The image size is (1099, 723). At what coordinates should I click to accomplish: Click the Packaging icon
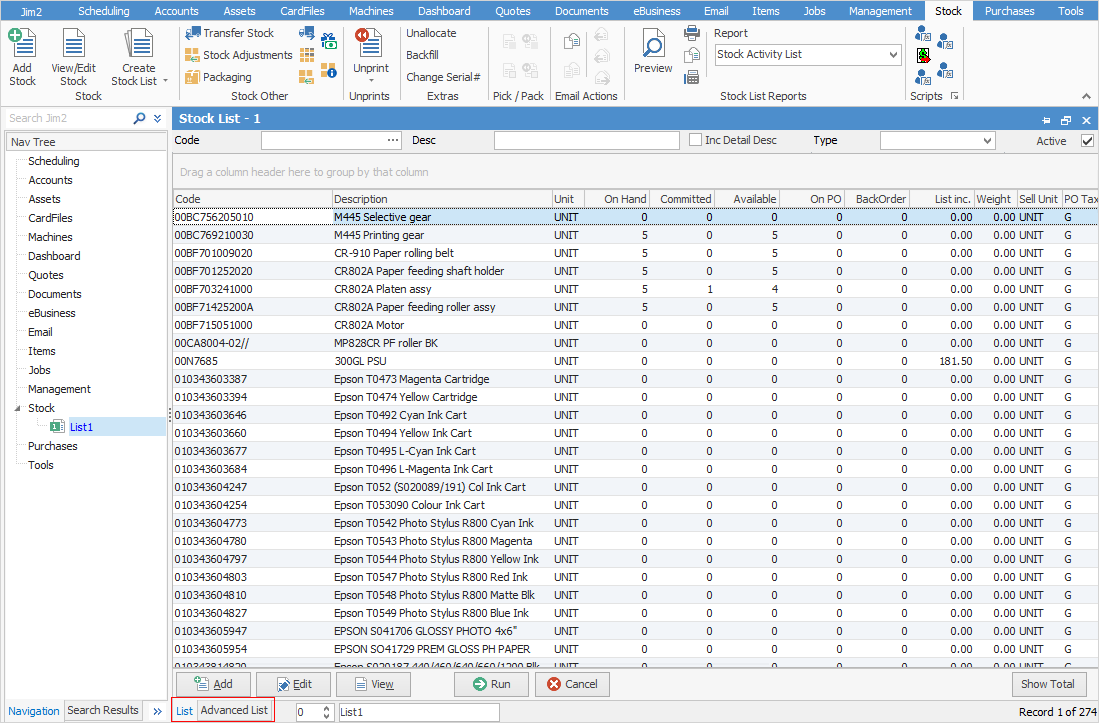[192, 77]
